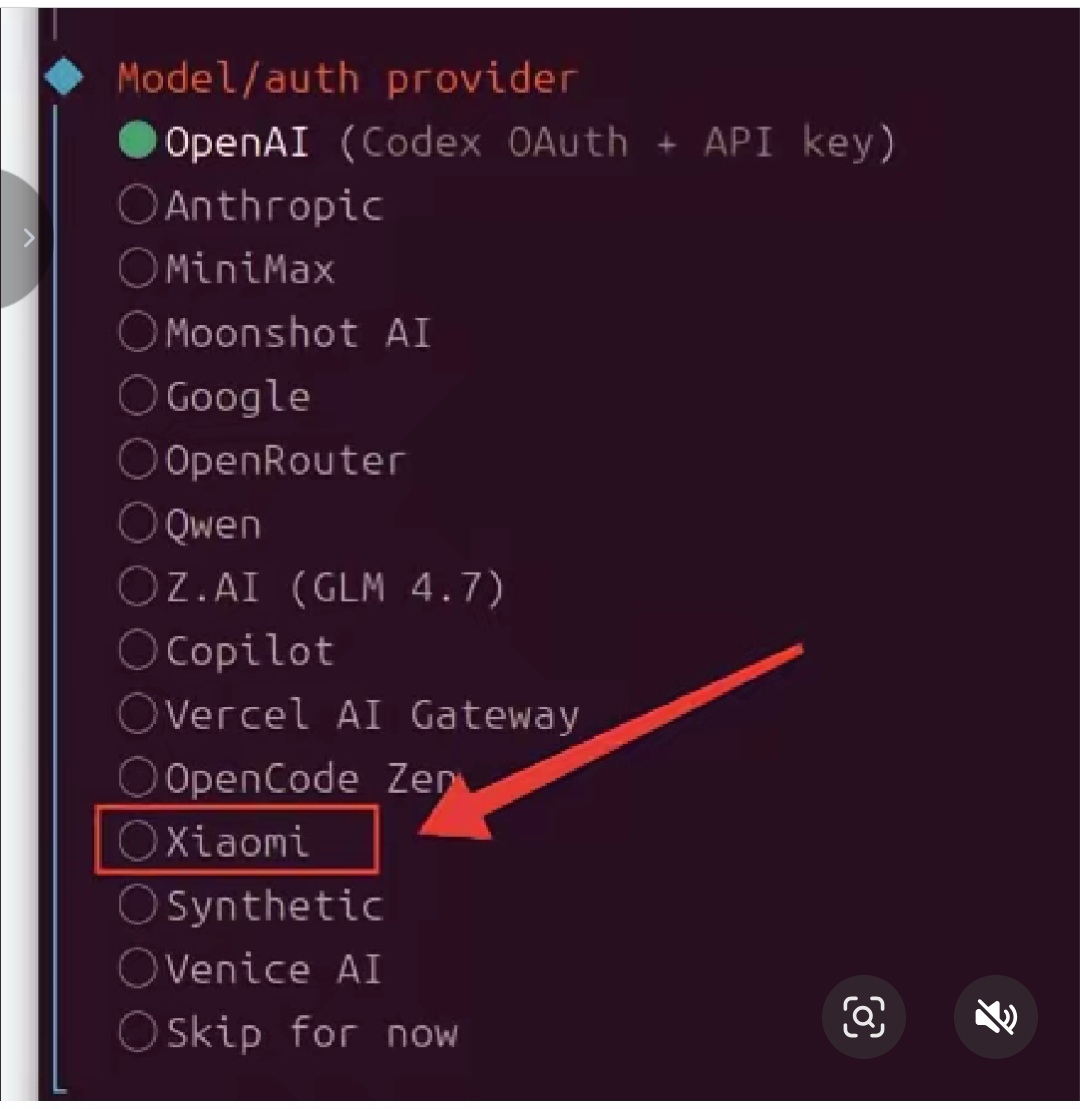Choose the MiniMax radio button
Screen dimensions: 1080x1109
(x=138, y=269)
